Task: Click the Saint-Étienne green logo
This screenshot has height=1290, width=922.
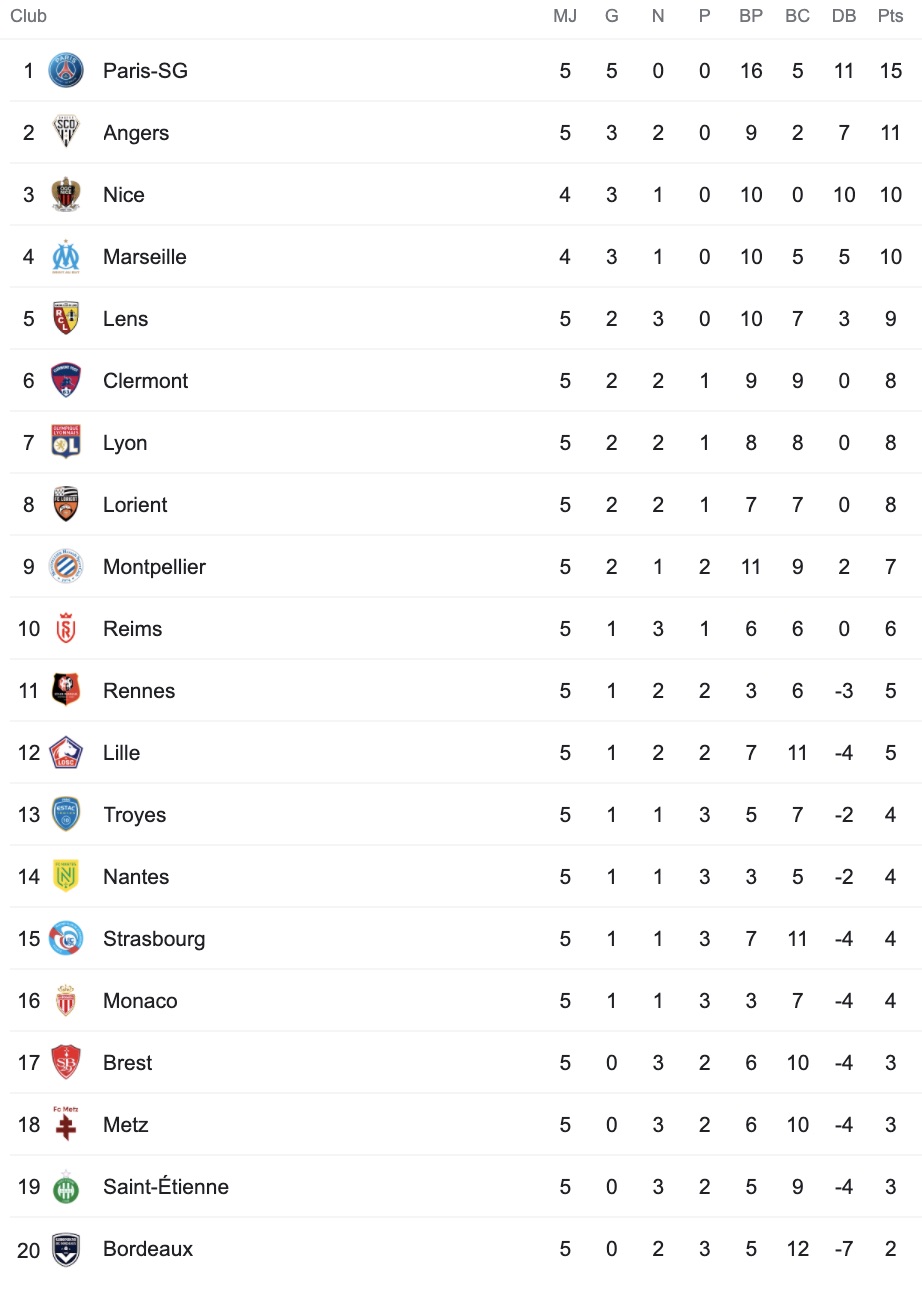Action: [x=66, y=1187]
